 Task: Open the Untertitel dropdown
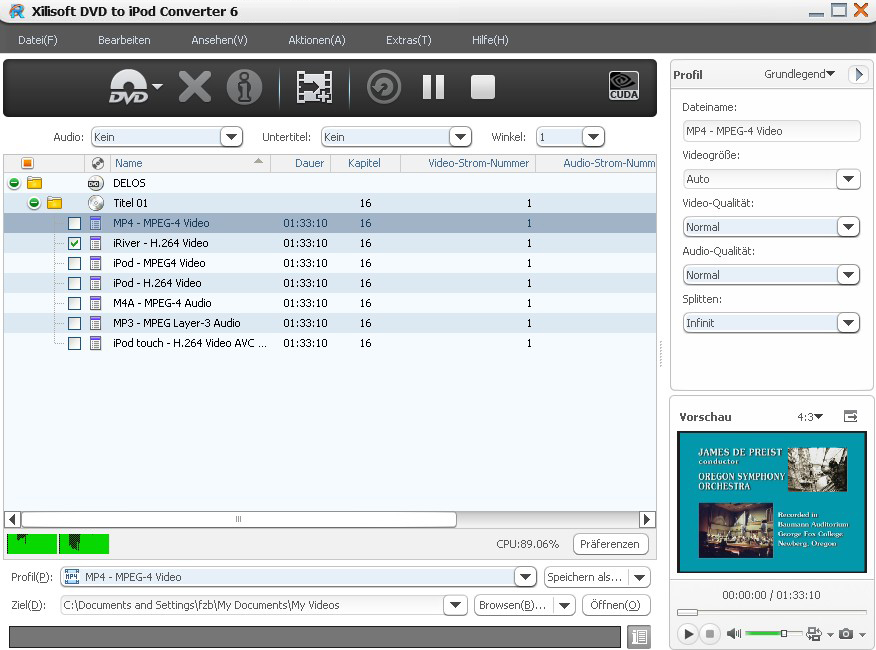click(x=460, y=137)
